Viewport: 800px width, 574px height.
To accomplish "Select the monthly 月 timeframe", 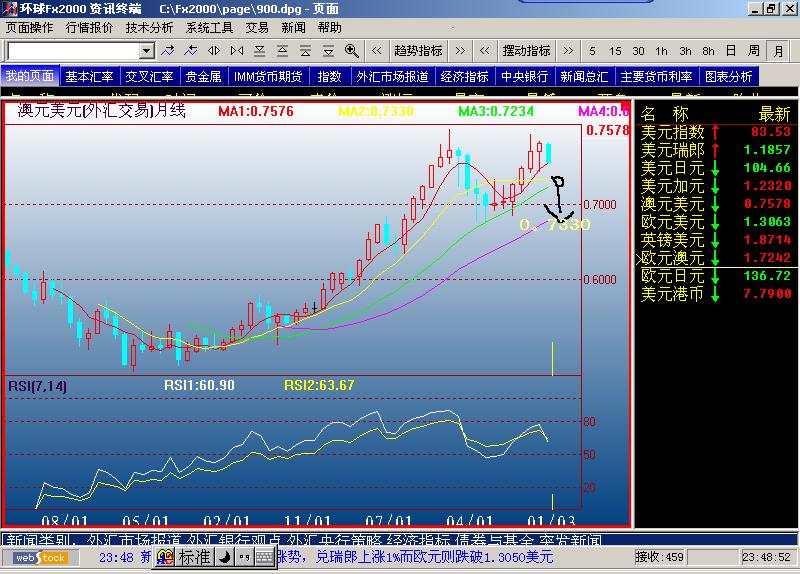I will 779,51.
